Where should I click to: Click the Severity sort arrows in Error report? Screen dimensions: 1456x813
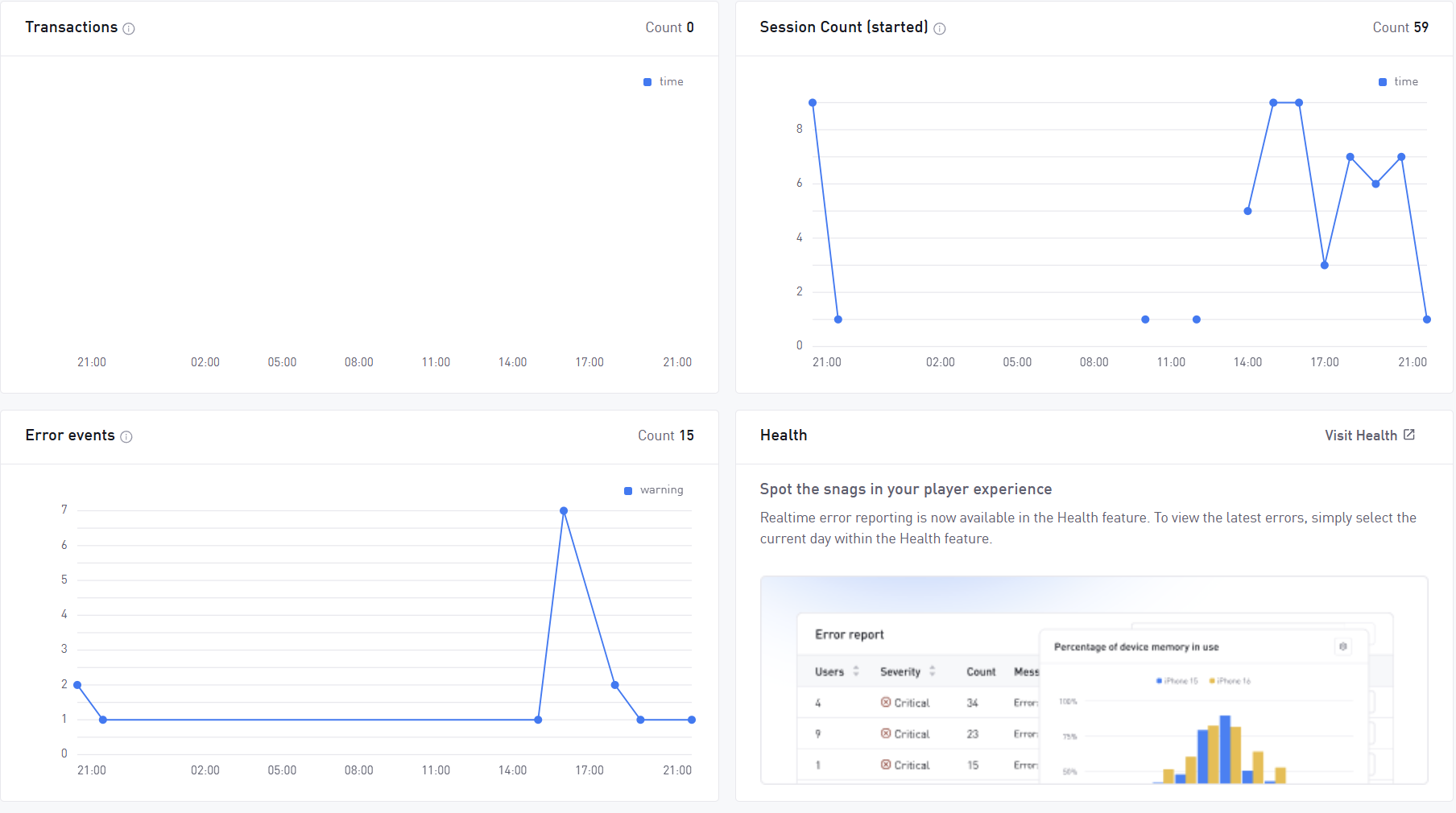933,671
